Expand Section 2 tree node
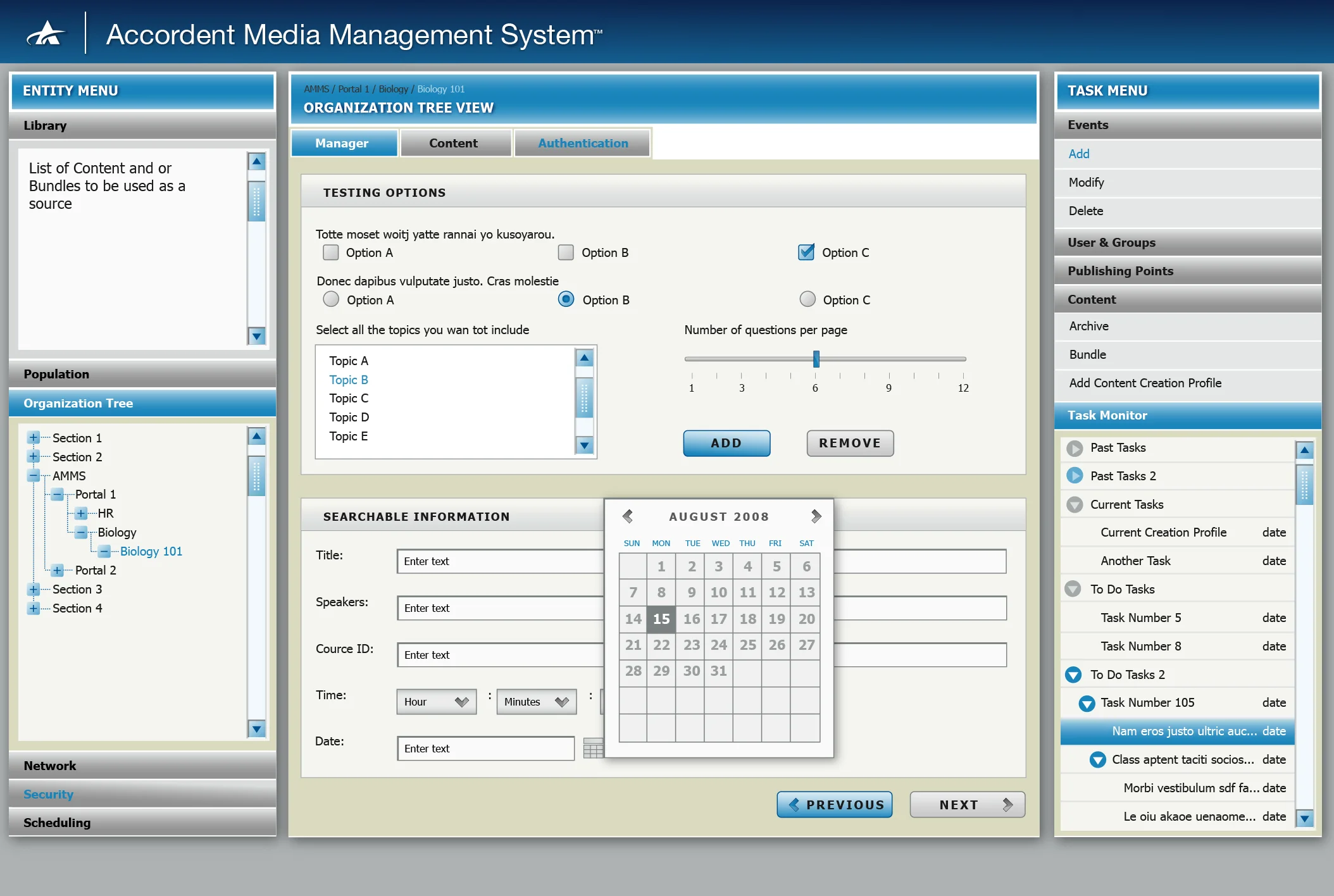This screenshot has height=896, width=1334. (34, 457)
